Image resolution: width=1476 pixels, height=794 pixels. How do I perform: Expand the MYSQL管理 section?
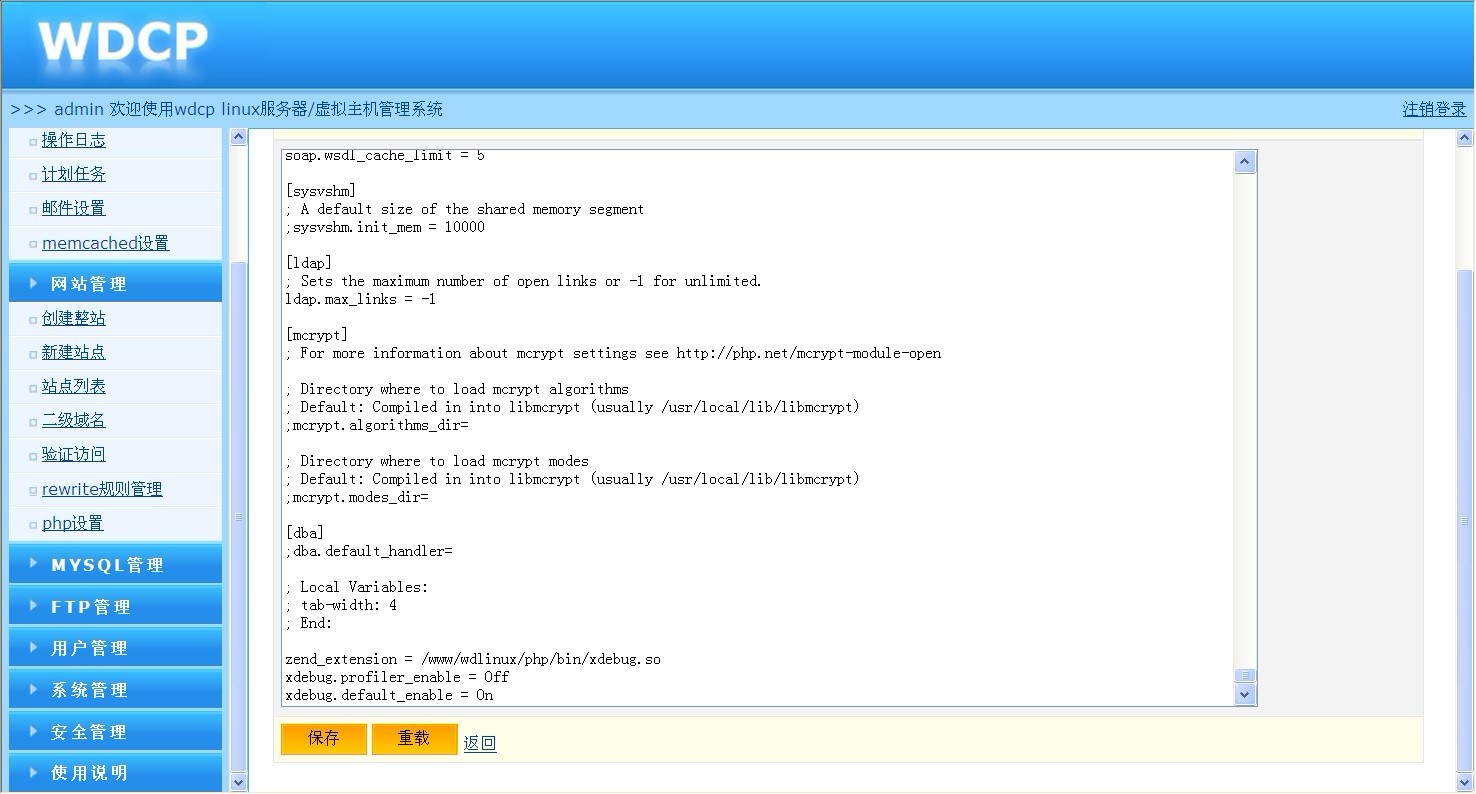pyautogui.click(x=107, y=565)
